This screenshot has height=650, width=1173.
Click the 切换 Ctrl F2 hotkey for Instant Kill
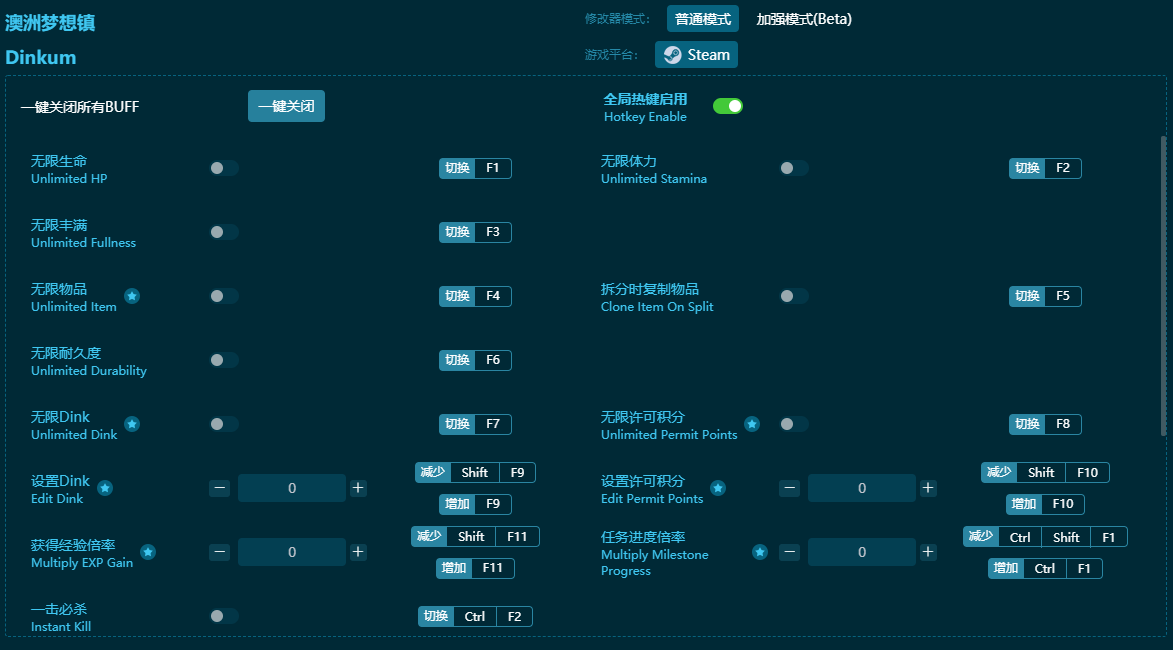475,616
